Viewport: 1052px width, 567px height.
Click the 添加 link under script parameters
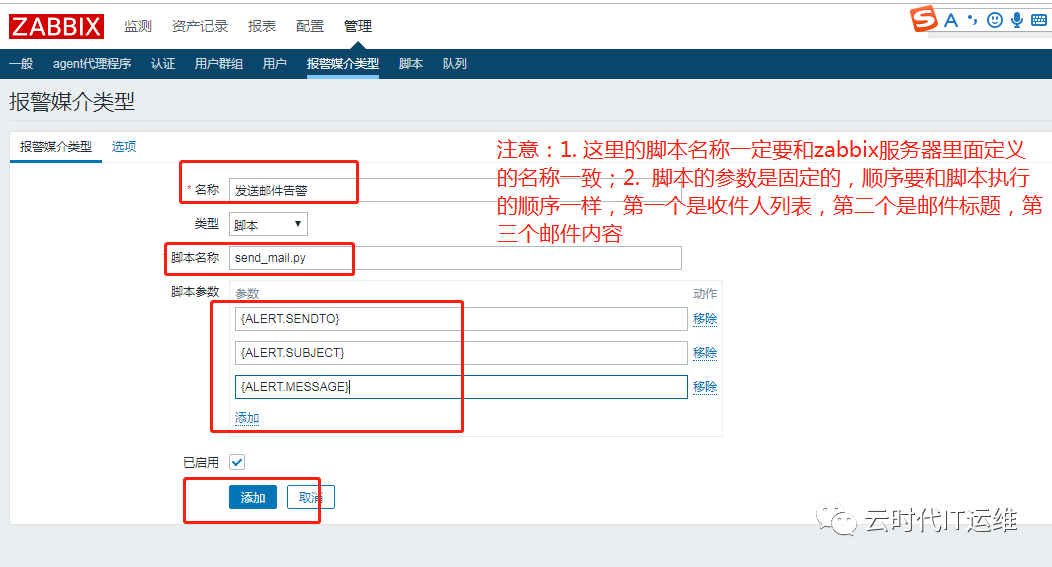(247, 418)
